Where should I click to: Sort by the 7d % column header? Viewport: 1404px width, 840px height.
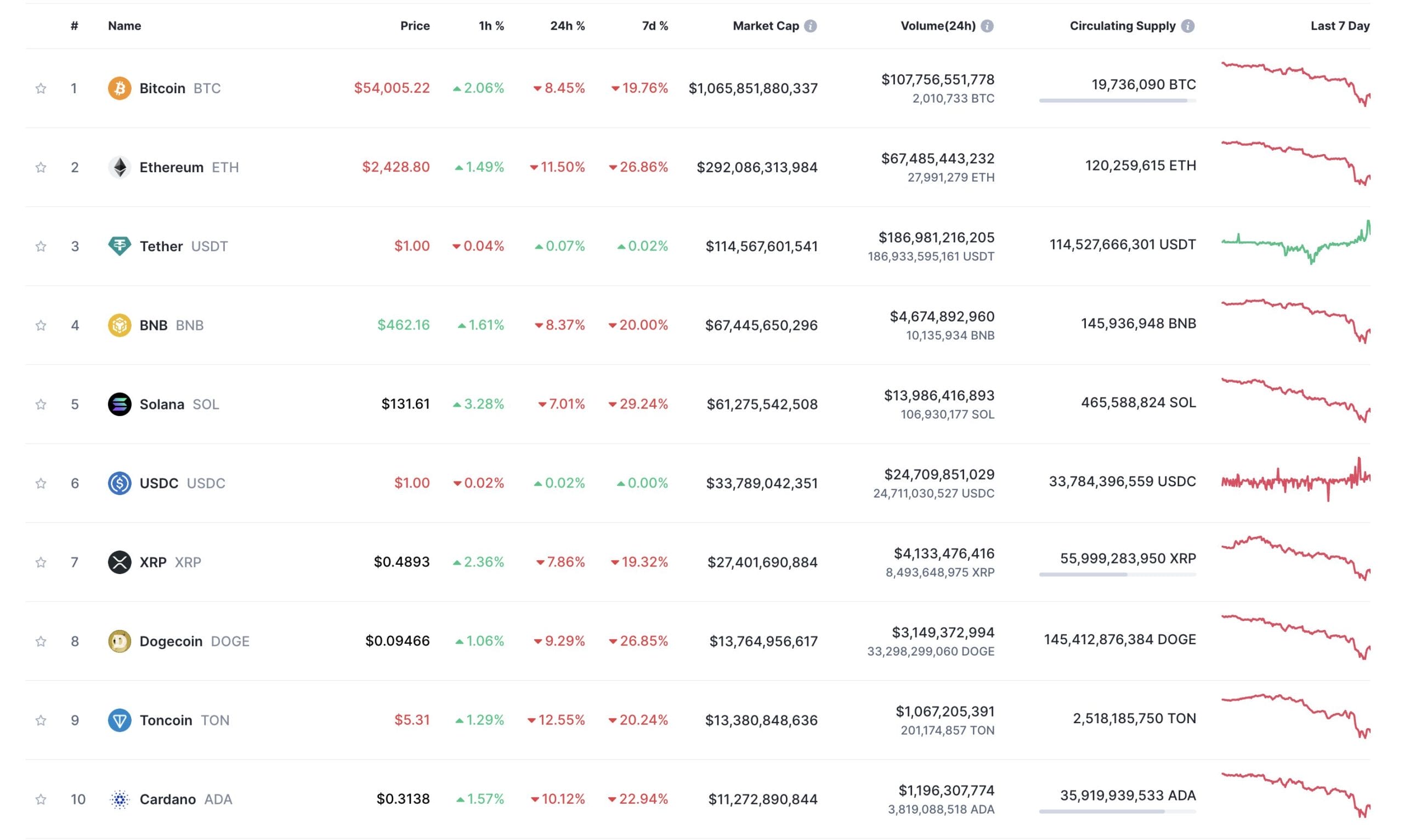(654, 26)
